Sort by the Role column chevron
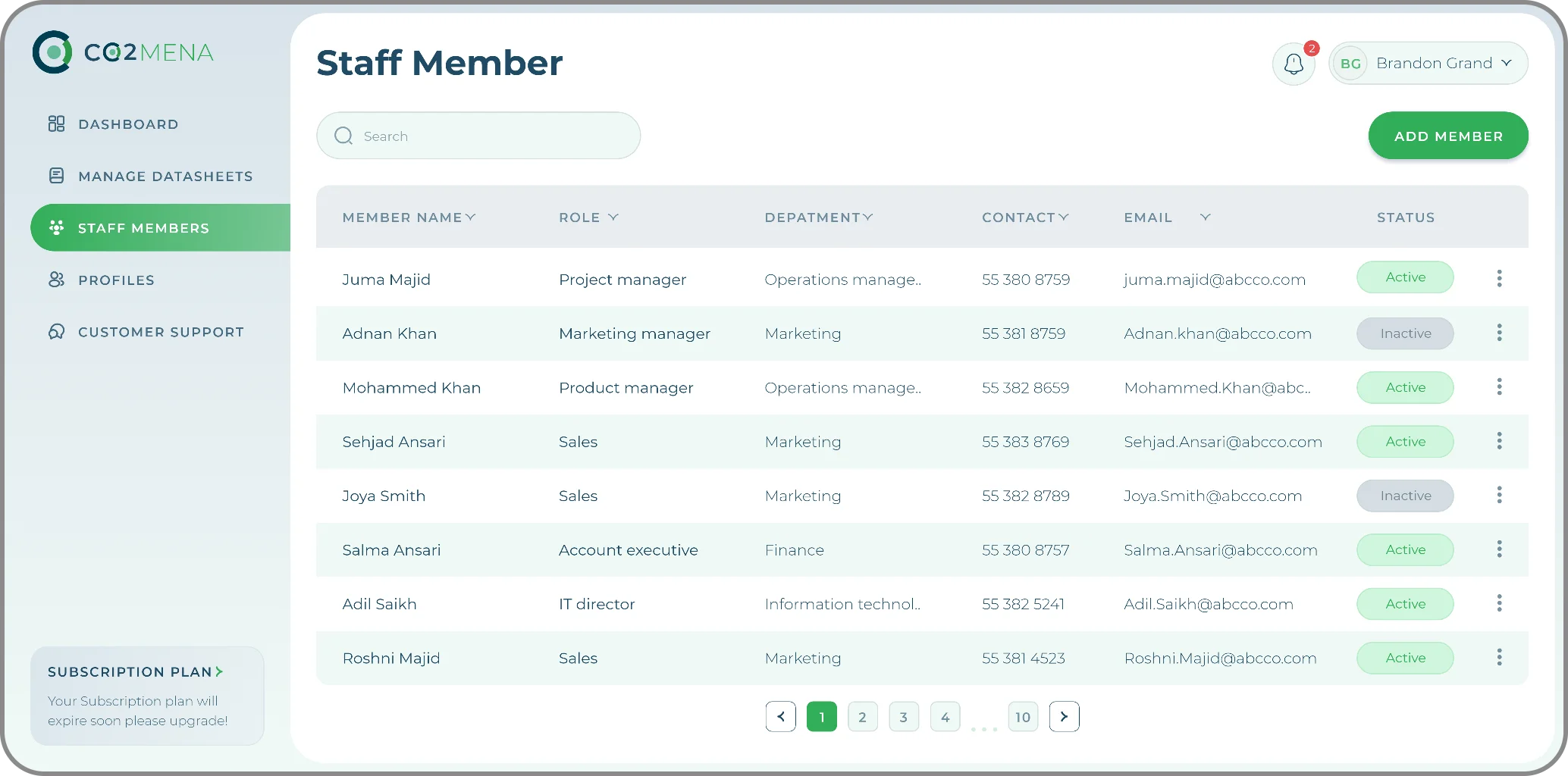This screenshot has height=776, width=1568. pyautogui.click(x=613, y=217)
